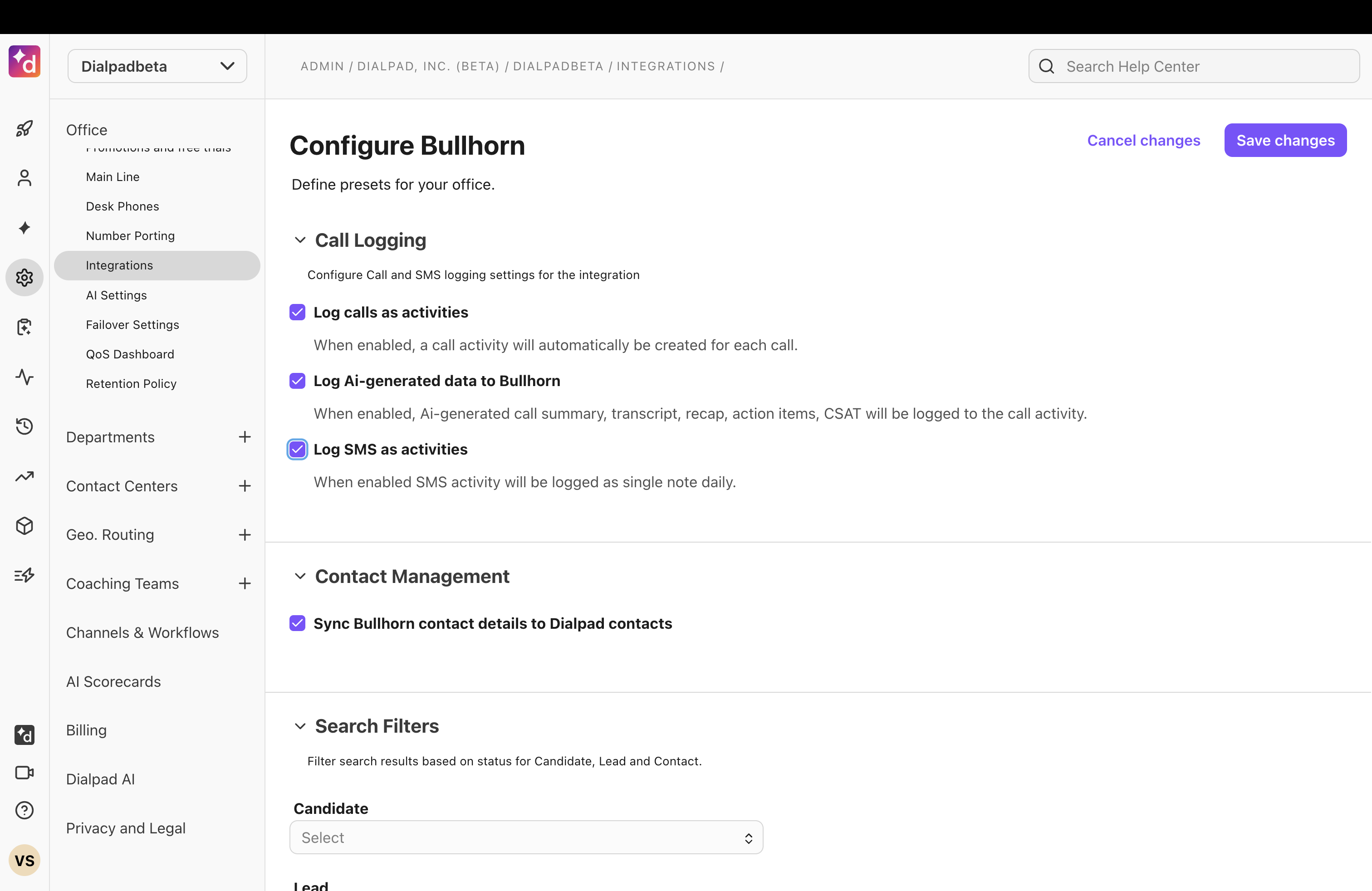Open Main Line settings
This screenshot has width=1372, height=891.
point(113,177)
